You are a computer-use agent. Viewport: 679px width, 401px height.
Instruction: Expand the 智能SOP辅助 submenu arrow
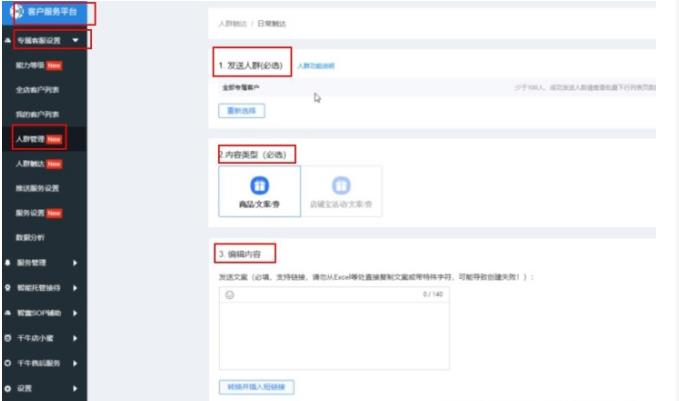click(76, 311)
